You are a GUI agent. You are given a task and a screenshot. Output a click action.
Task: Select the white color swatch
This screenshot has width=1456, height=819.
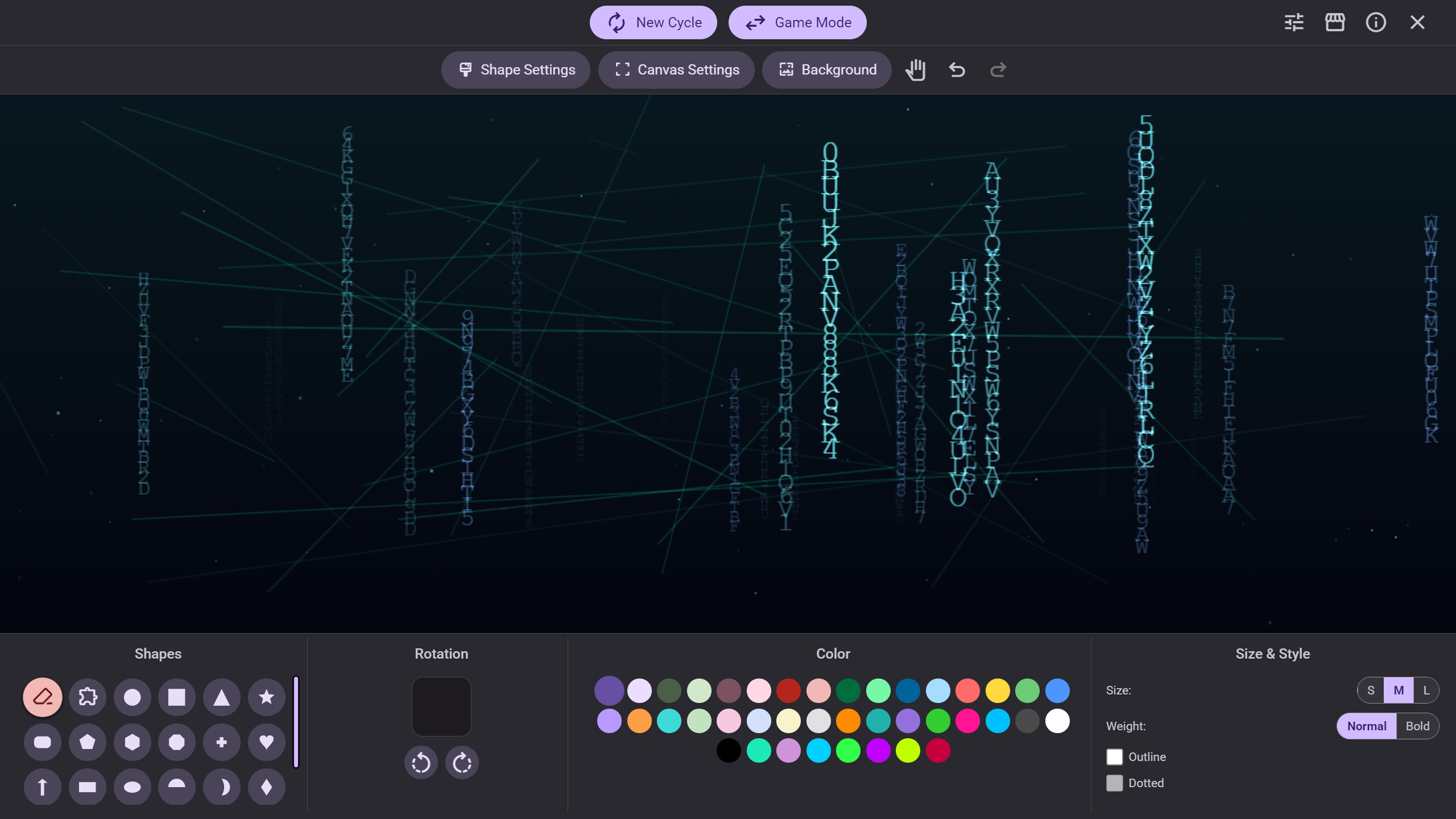click(x=1058, y=721)
